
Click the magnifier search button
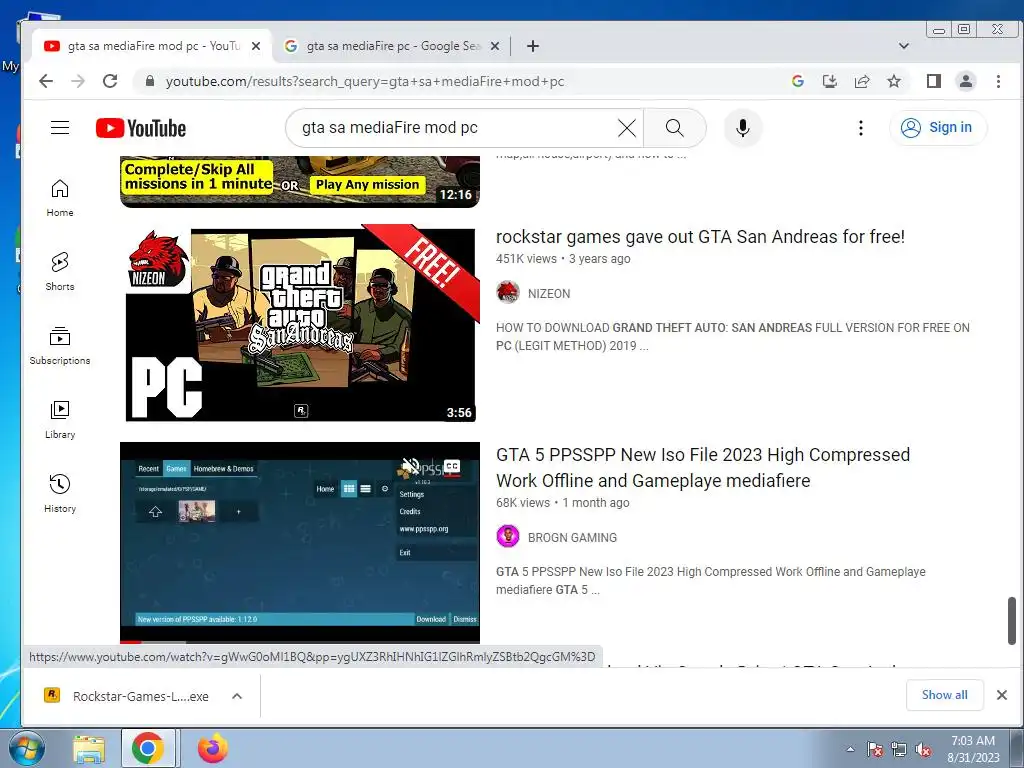click(x=675, y=128)
